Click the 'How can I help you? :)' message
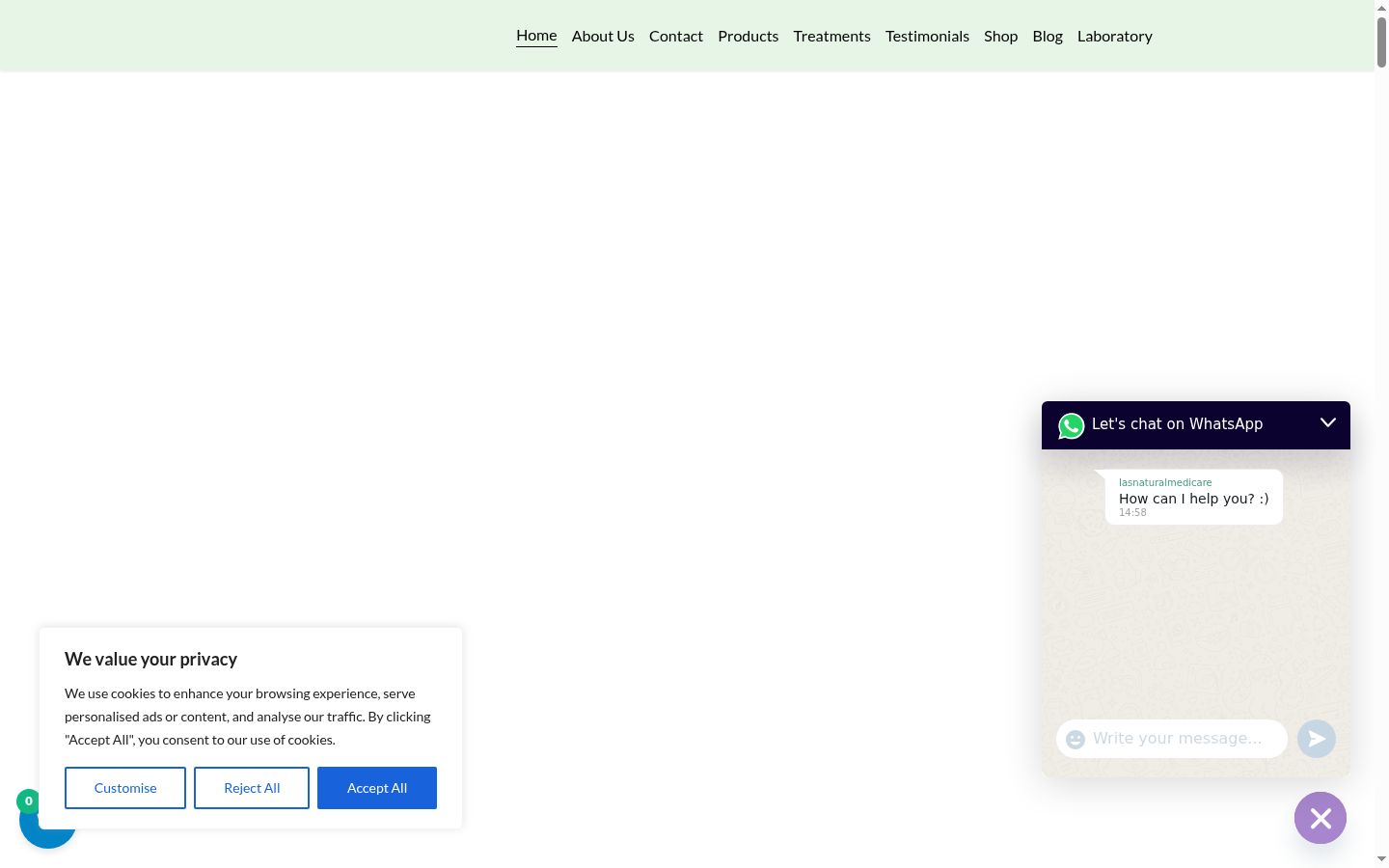The image size is (1389, 868). [1194, 499]
